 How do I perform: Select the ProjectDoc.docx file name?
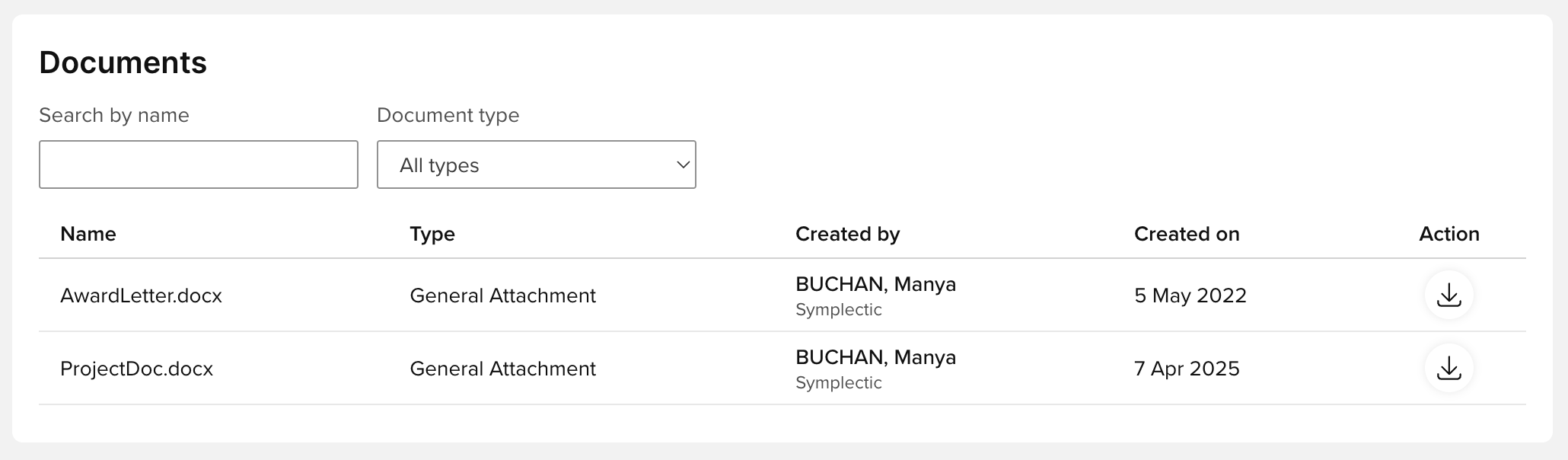136,369
